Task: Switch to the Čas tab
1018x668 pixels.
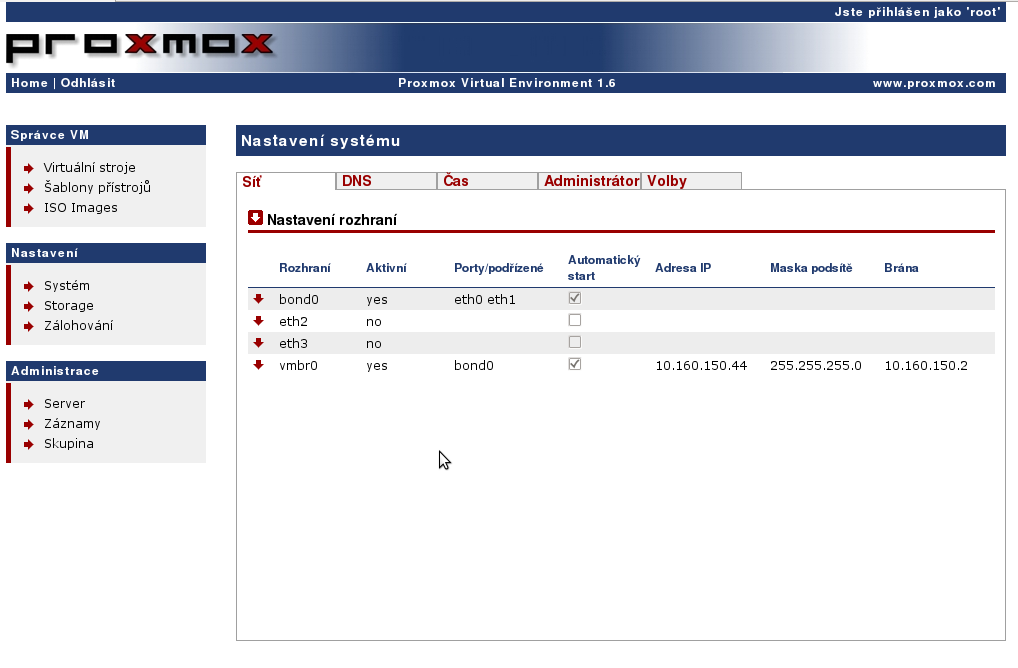Action: 488,181
